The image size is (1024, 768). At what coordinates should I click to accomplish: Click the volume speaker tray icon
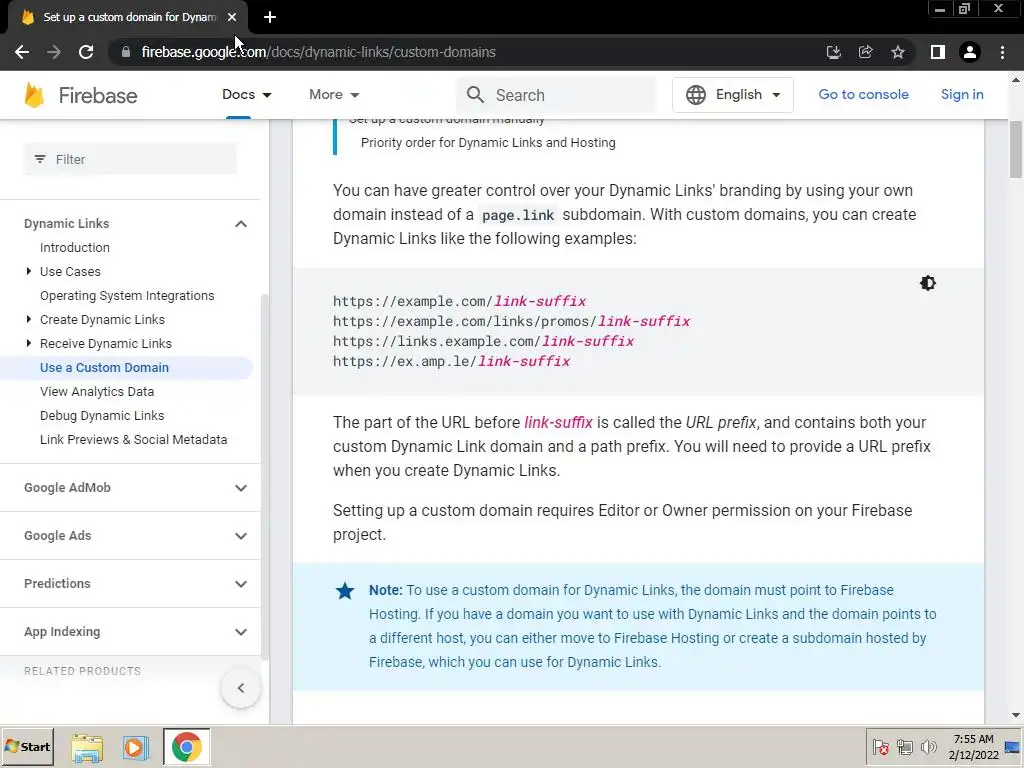(x=928, y=747)
